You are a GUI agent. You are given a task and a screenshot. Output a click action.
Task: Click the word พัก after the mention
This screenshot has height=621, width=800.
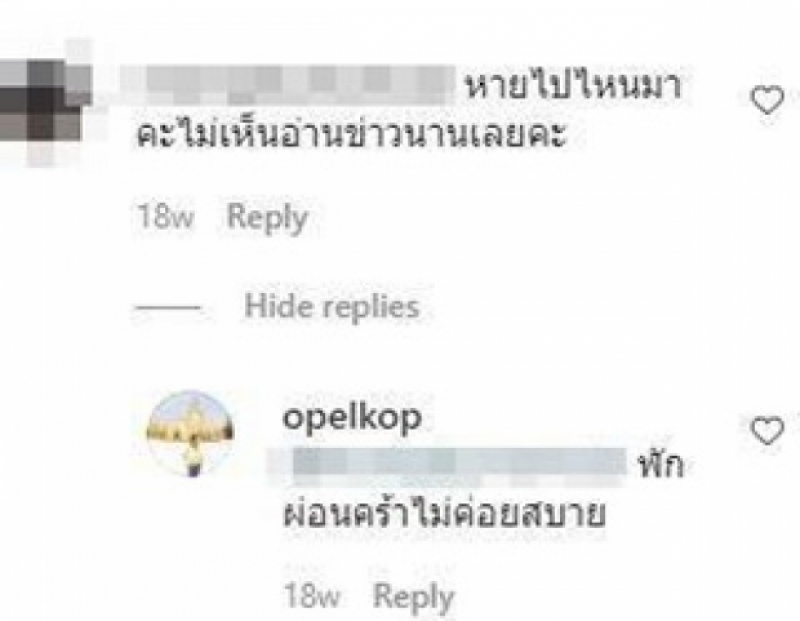pos(661,463)
